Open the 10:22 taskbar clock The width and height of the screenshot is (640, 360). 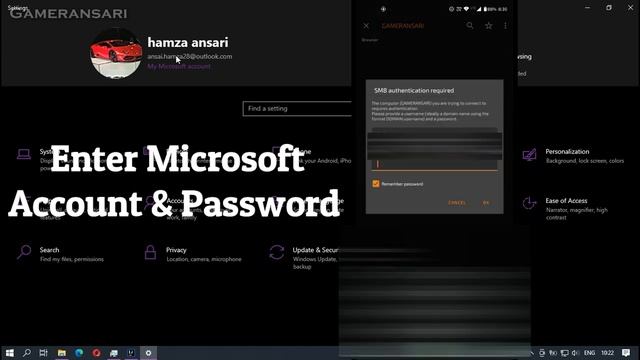[x=607, y=353]
